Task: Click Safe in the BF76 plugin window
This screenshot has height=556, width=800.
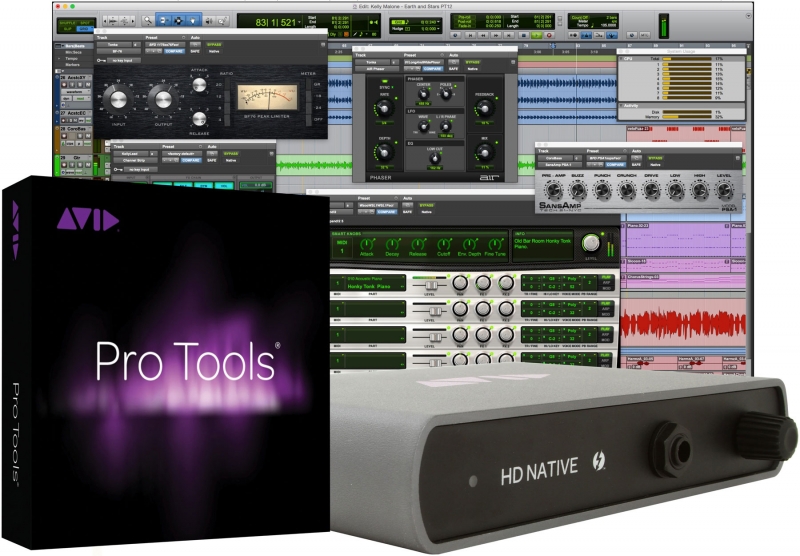Action: click(x=195, y=51)
